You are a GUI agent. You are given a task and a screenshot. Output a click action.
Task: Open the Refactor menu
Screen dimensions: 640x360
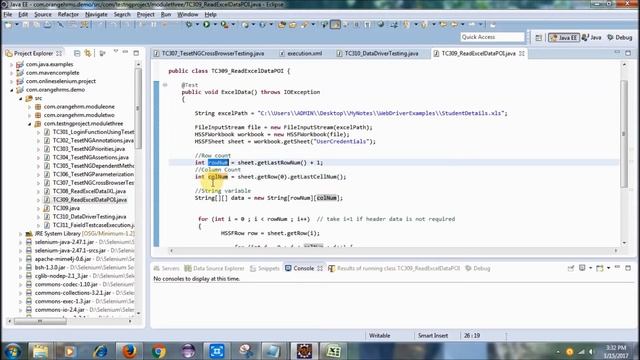click(x=68, y=14)
